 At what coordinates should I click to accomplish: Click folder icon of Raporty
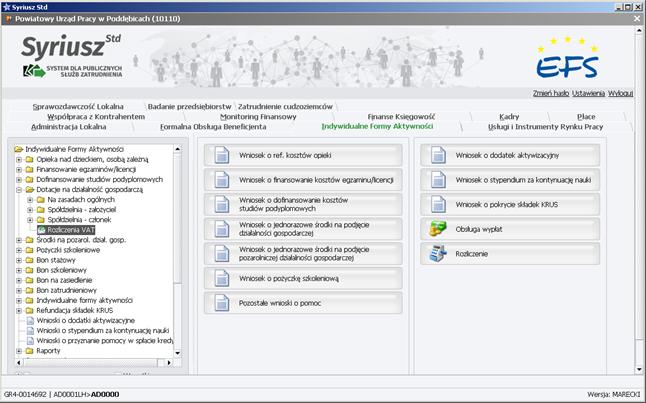[x=29, y=351]
